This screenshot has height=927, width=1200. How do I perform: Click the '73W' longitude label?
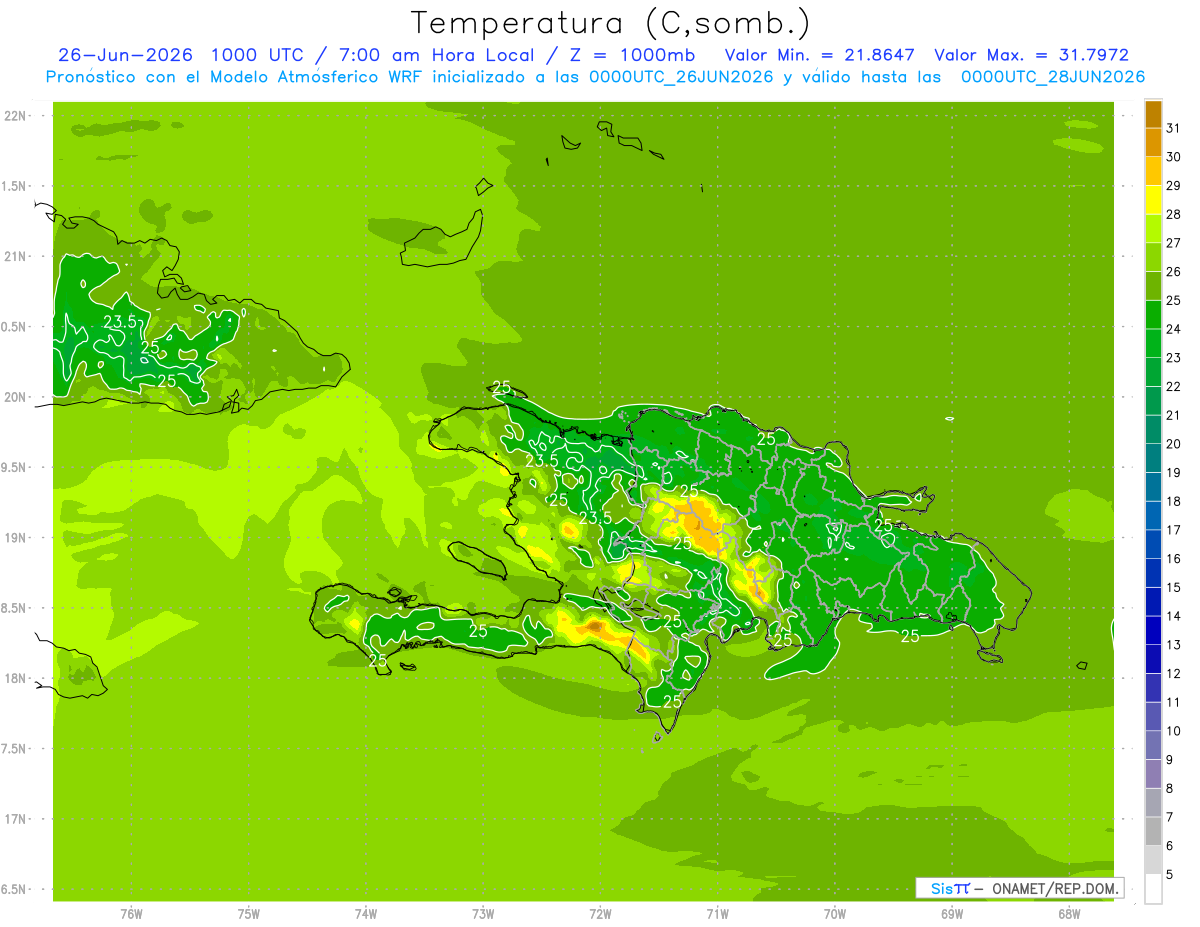tap(483, 914)
